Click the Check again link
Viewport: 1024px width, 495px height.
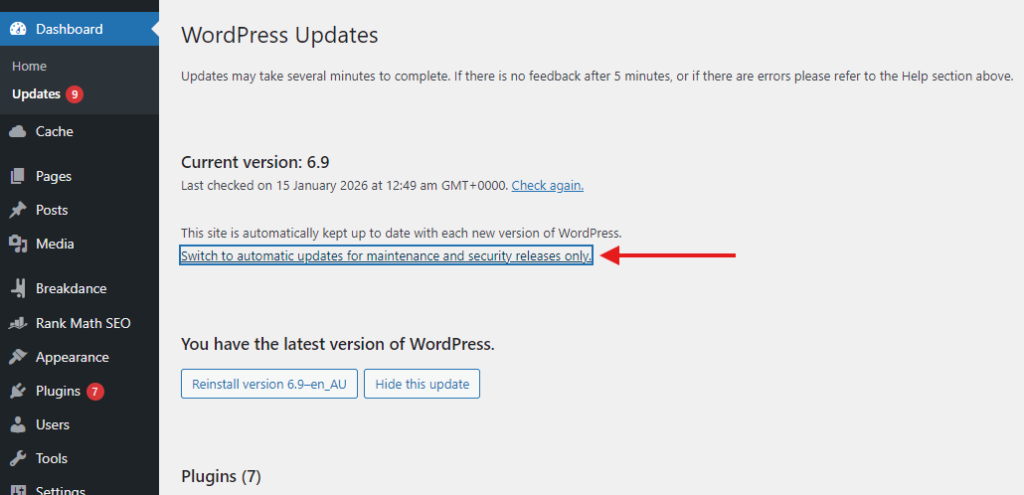[547, 185]
